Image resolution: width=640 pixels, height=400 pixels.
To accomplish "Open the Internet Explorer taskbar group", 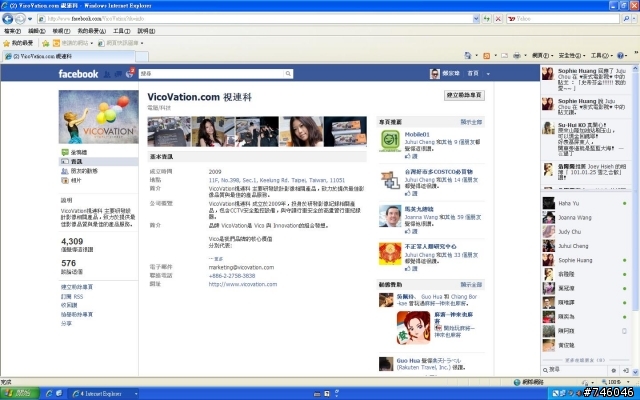I will [103, 393].
